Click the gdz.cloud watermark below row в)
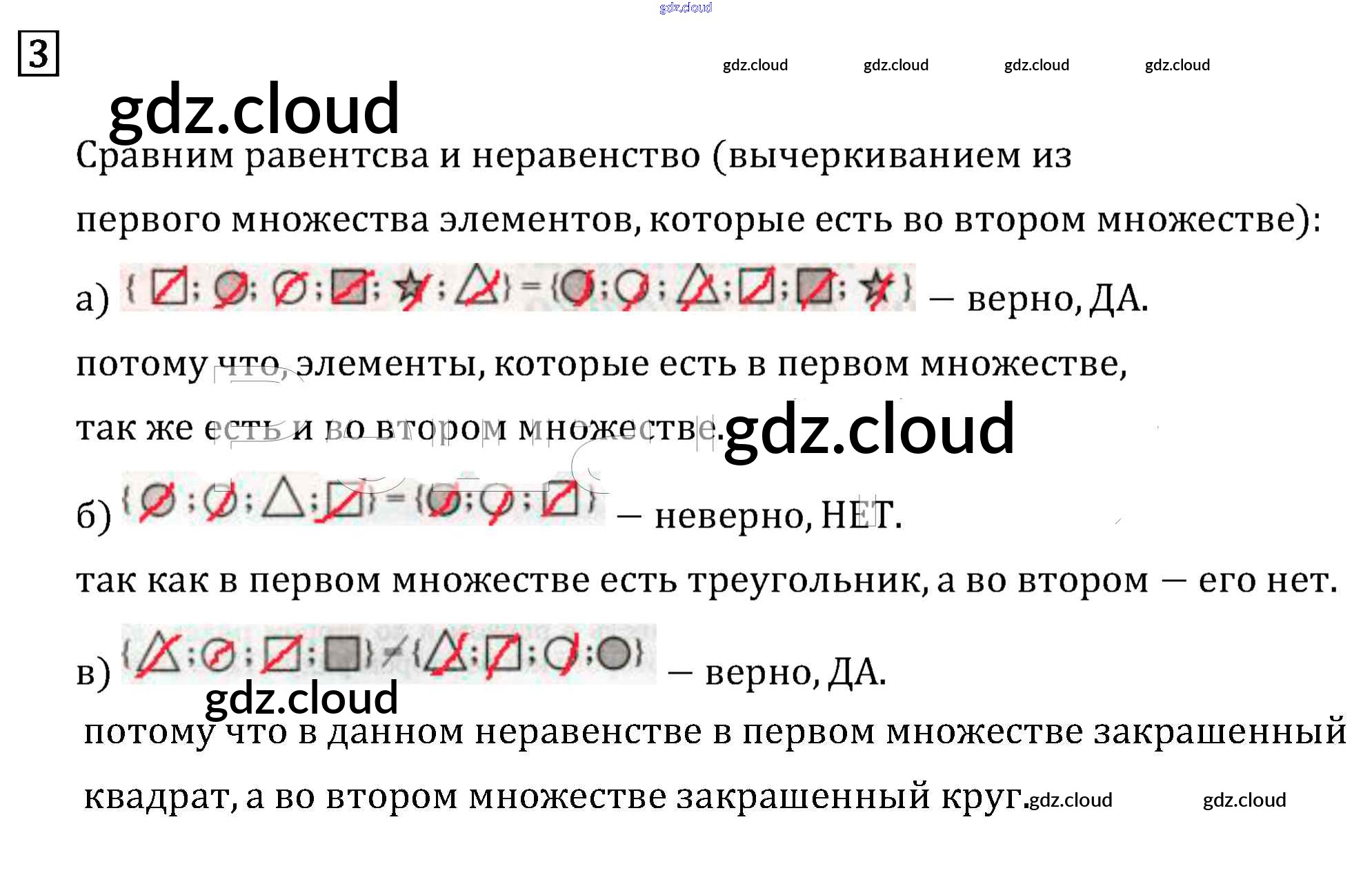The height and width of the screenshot is (875, 1372). [301, 698]
